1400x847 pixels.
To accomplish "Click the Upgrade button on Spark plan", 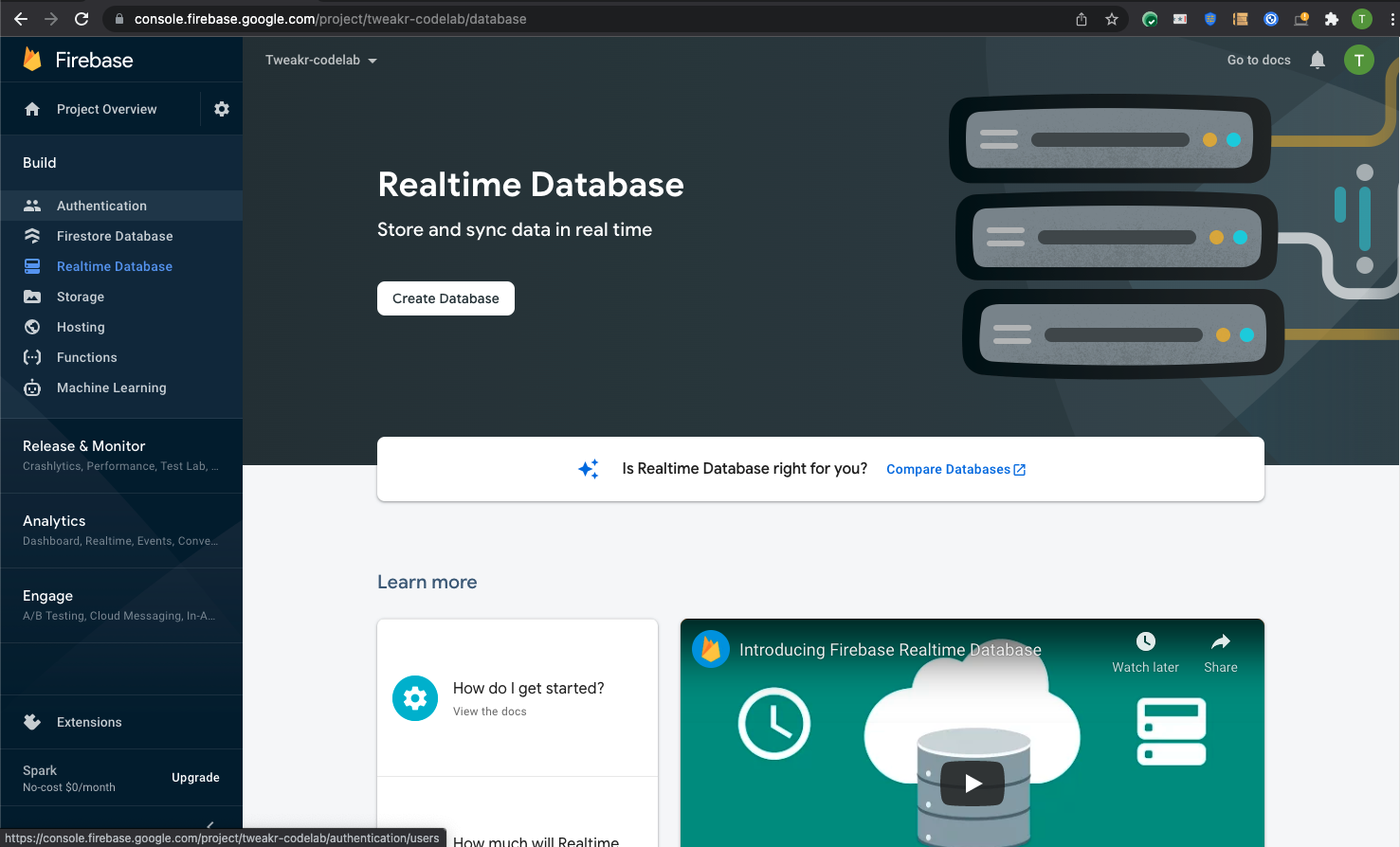I will (x=195, y=777).
